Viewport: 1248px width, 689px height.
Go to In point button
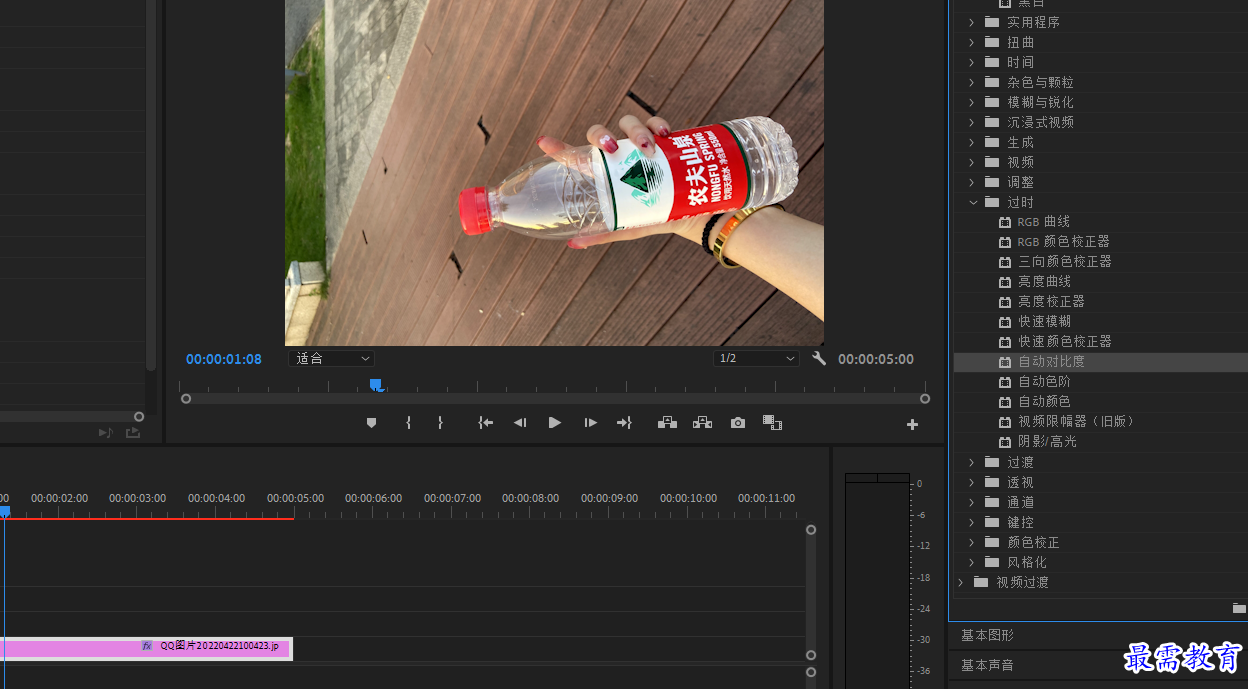(486, 423)
